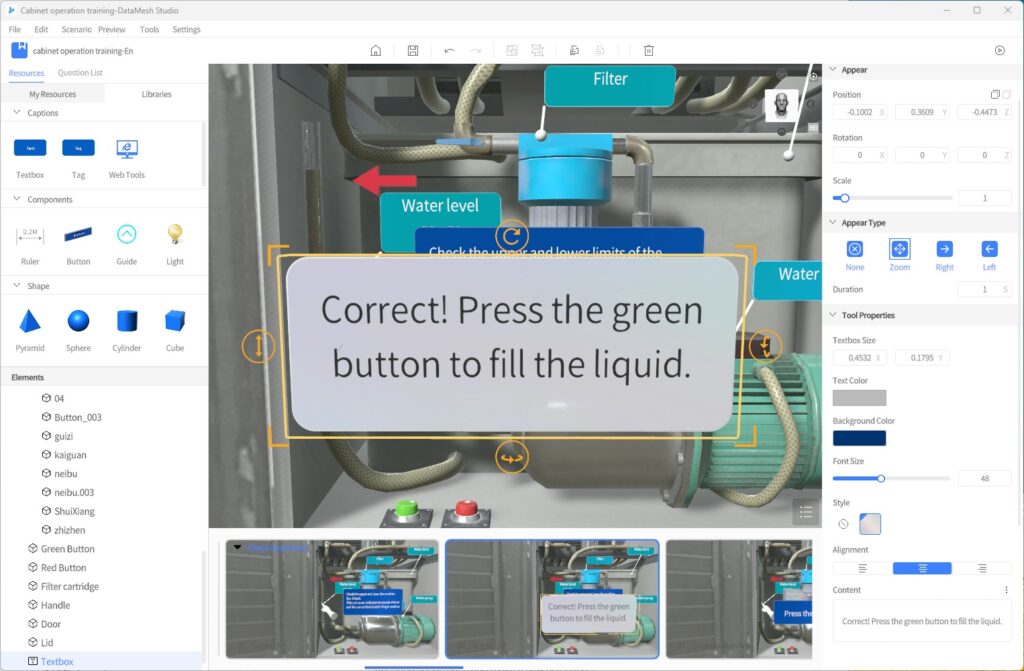This screenshot has height=671, width=1024.
Task: Click the Home icon in the toolbar
Action: coord(376,50)
